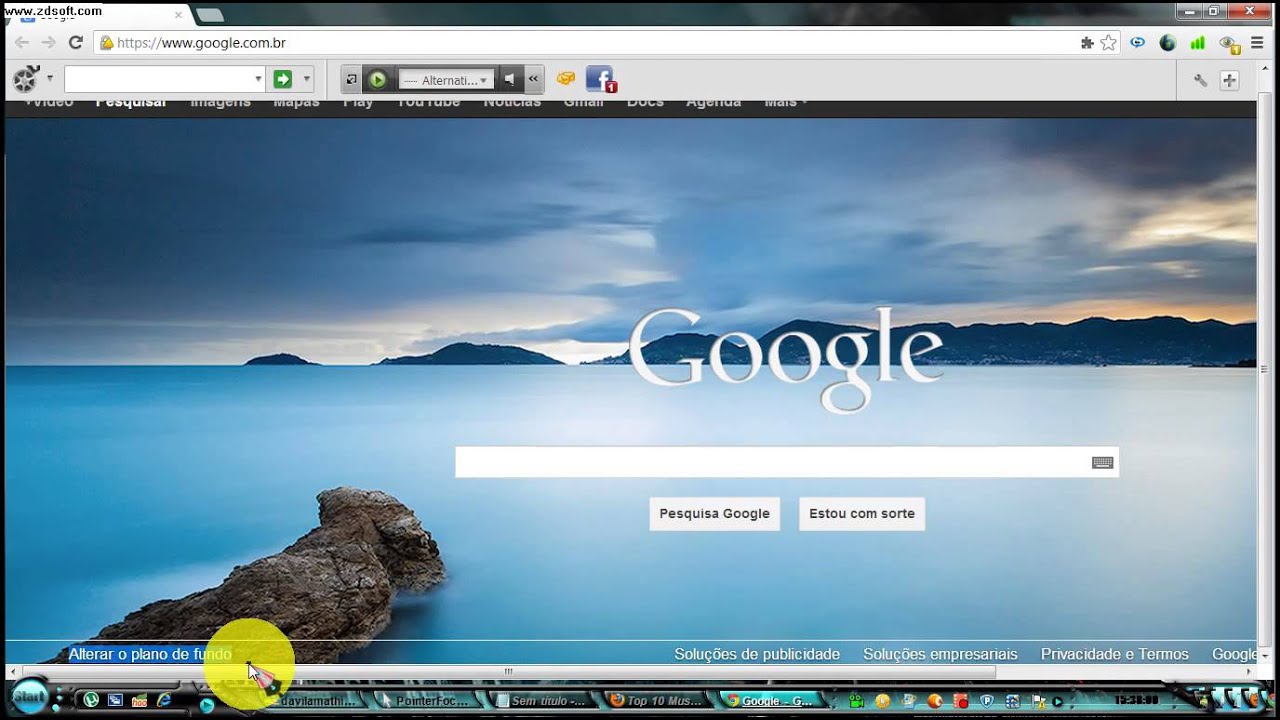Click the Pesquisa Google button
The image size is (1280, 720).
pos(714,513)
